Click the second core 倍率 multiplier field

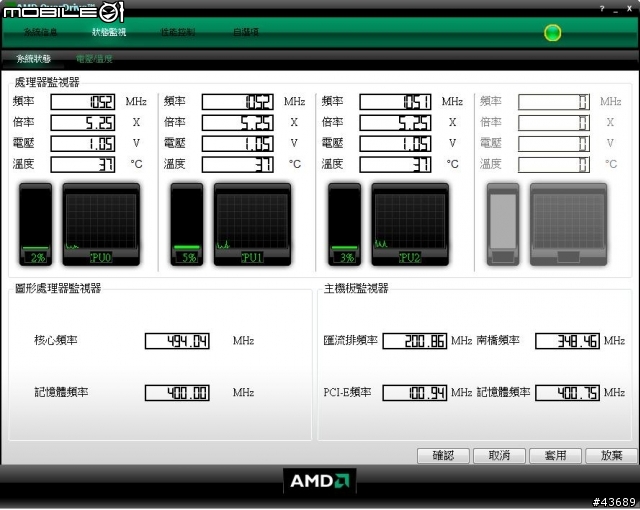click(238, 122)
